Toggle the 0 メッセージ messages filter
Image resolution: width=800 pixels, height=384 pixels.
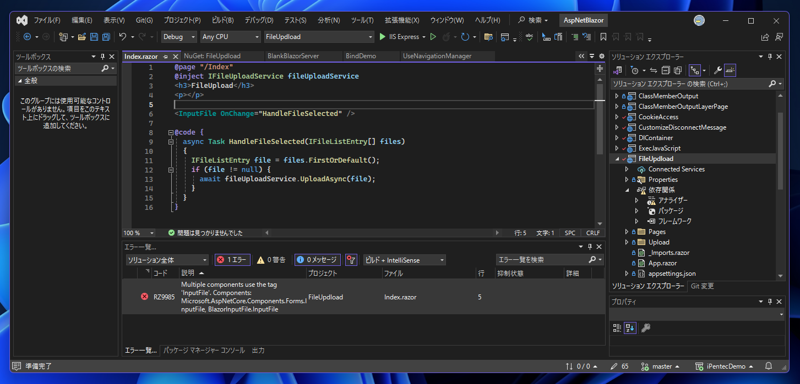click(x=316, y=260)
